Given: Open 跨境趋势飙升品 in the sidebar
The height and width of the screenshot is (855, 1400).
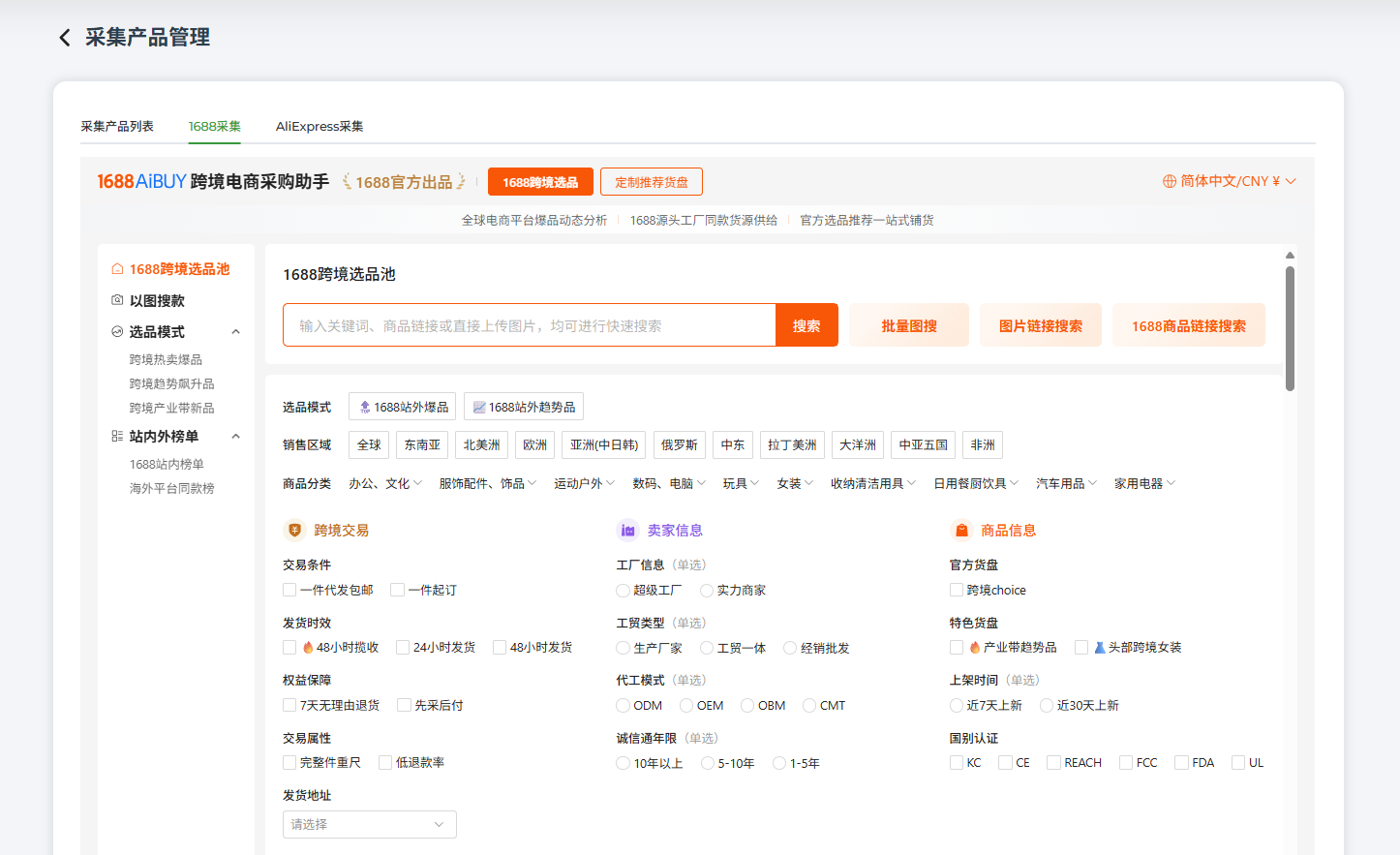Looking at the screenshot, I should point(172,383).
